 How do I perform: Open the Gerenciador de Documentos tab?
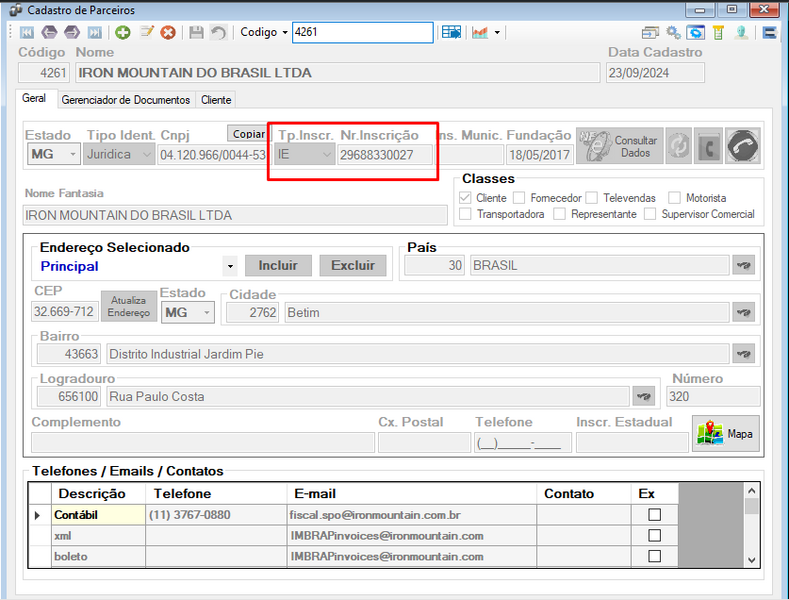(x=126, y=100)
